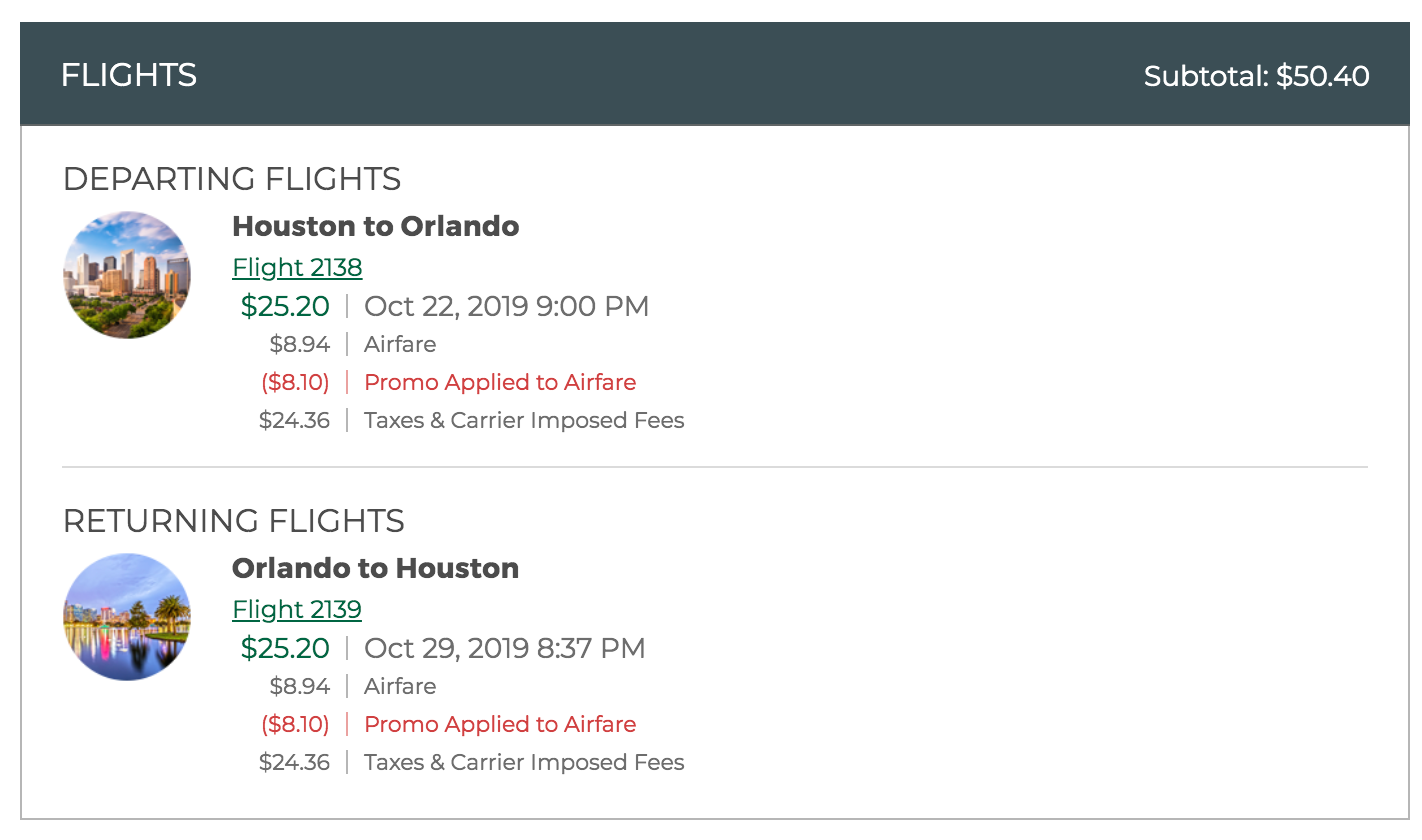Select the Orlando to Houston heading
1422x840 pixels.
click(x=376, y=568)
